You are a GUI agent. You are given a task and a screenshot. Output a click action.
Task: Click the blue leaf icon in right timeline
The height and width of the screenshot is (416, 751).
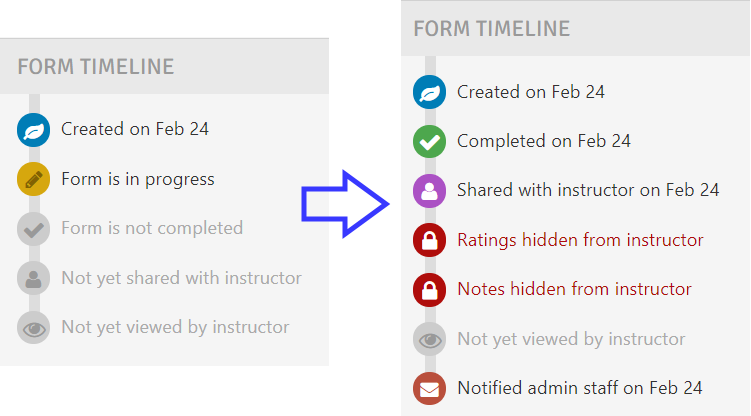click(430, 92)
